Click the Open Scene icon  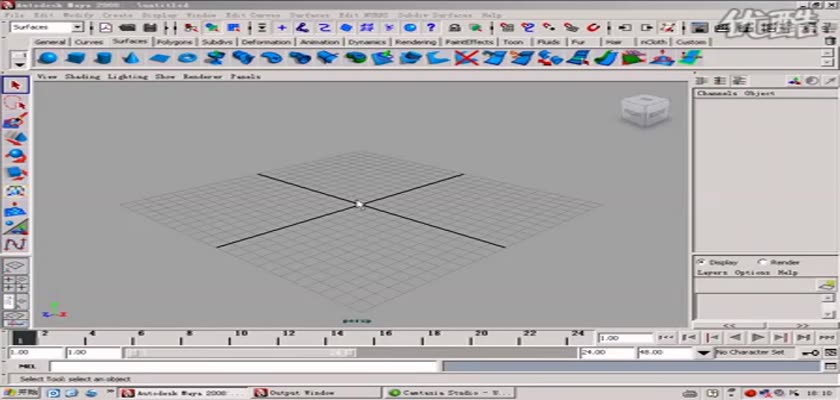(127, 27)
